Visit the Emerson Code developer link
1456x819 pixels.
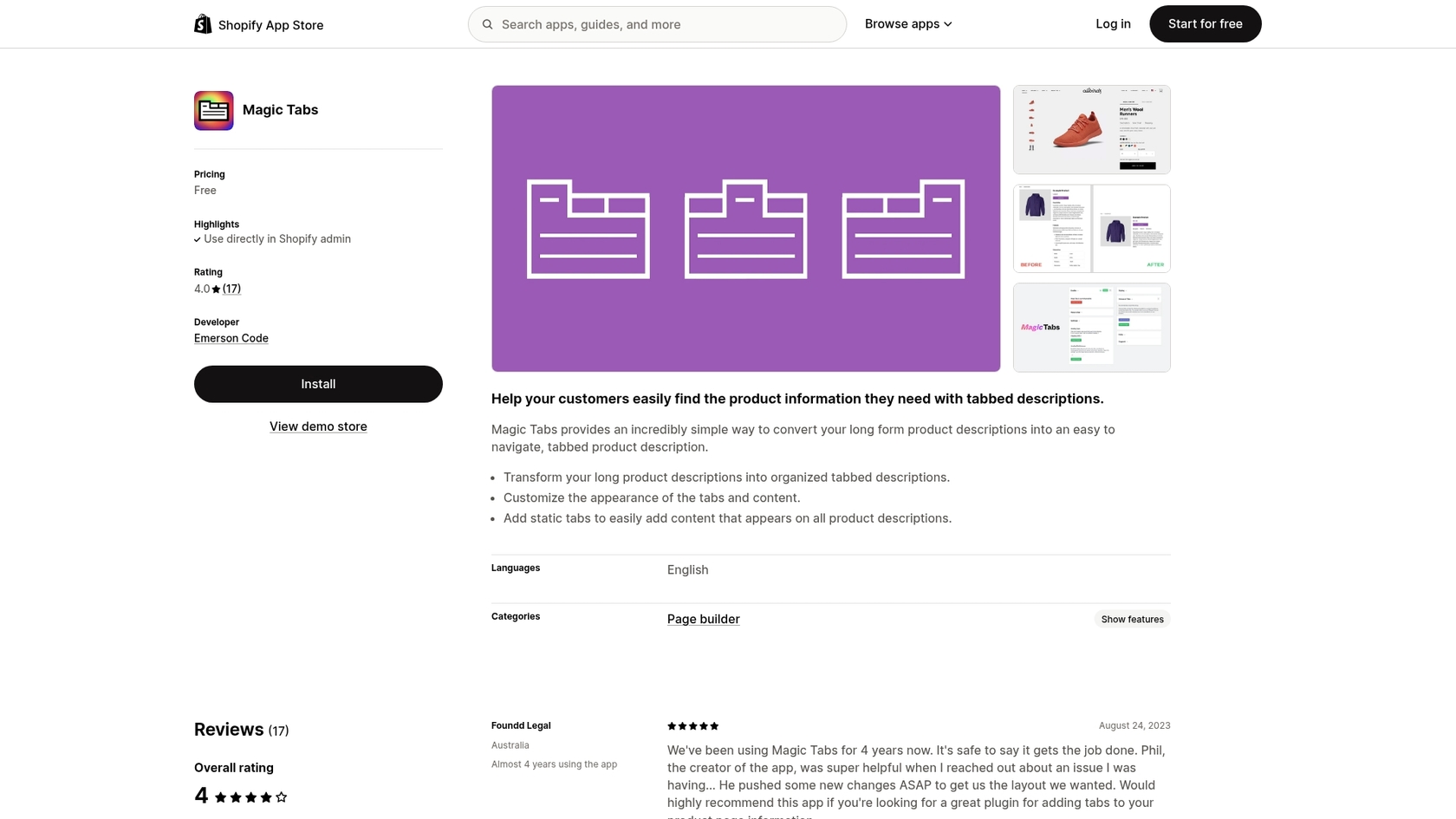(231, 338)
